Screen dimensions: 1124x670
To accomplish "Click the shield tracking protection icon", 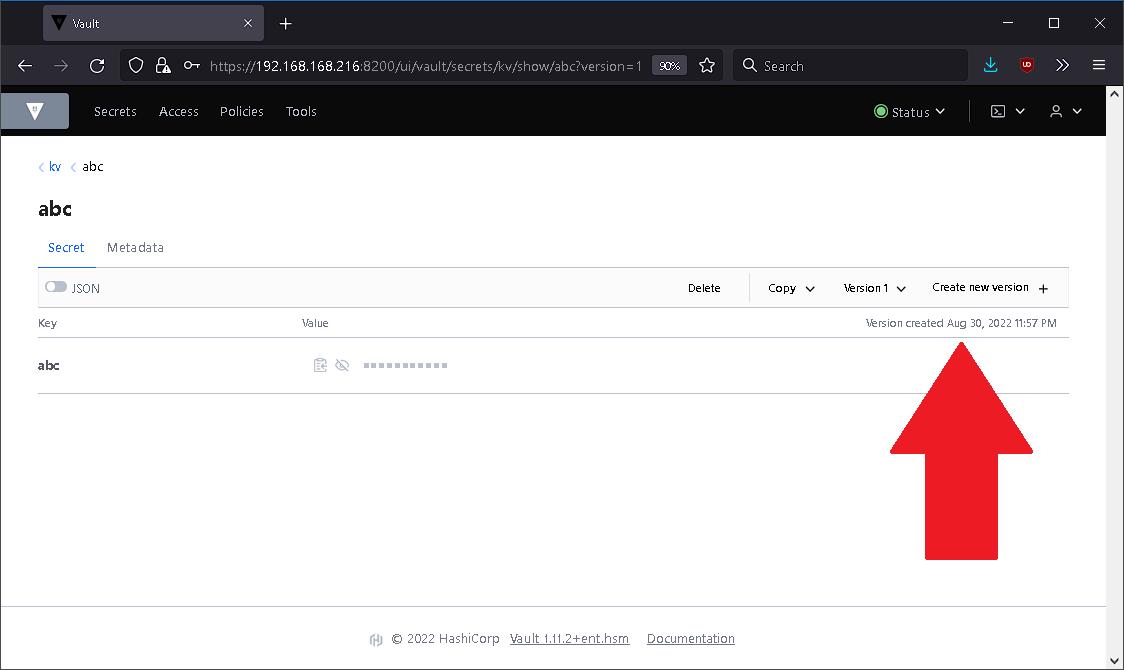I will (135, 65).
